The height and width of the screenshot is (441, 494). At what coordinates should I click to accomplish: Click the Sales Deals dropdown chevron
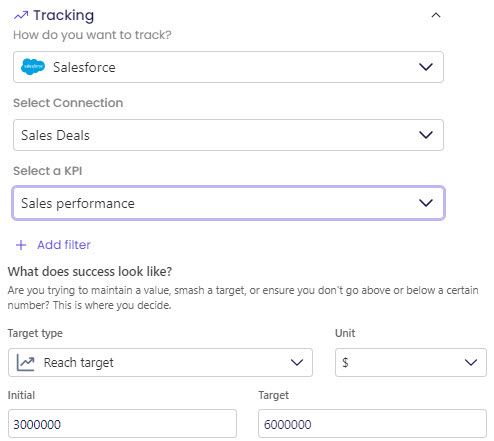click(426, 135)
